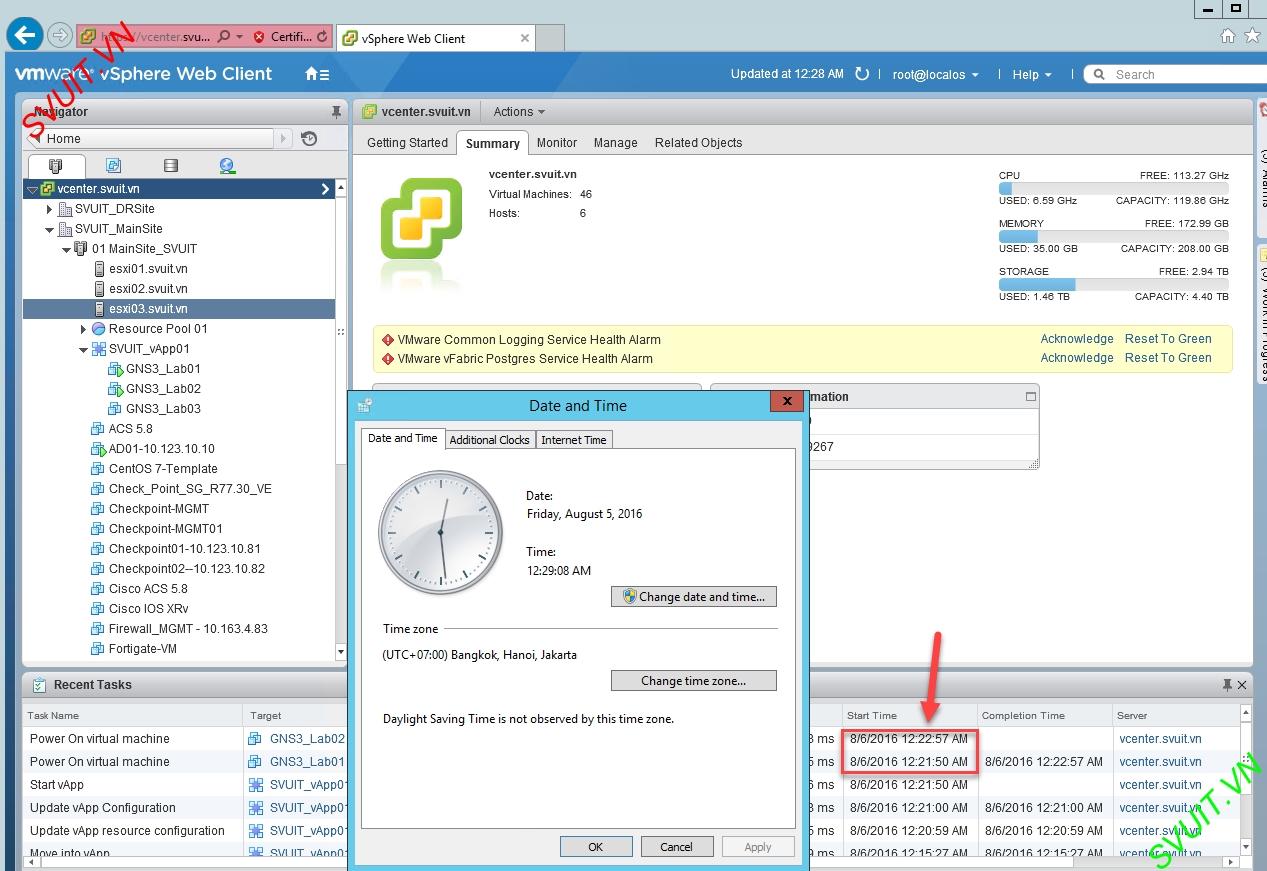Viewport: 1267px width, 871px height.
Task: Switch to Storage inventory icon
Action: point(171,166)
